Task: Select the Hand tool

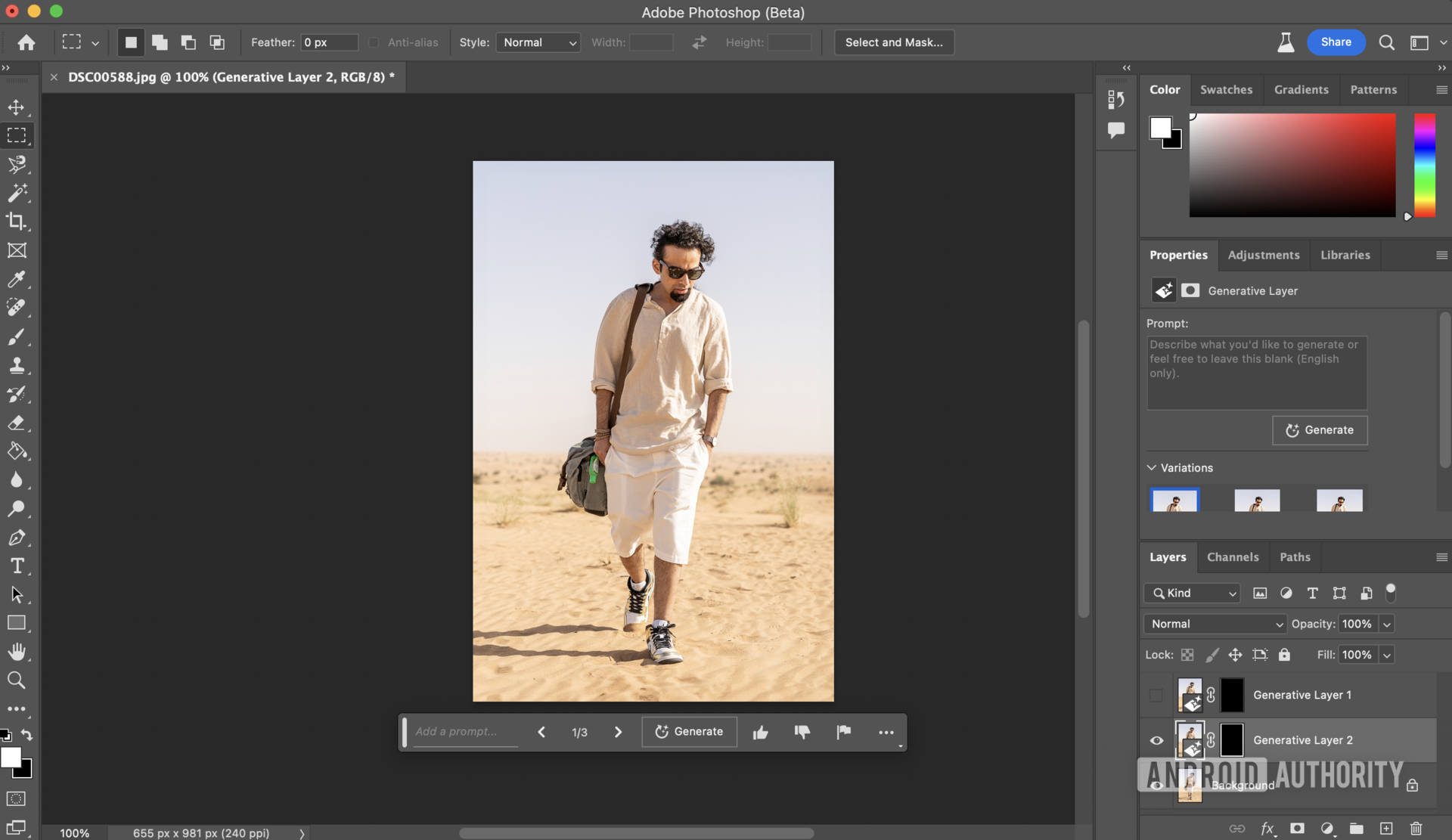Action: pyautogui.click(x=17, y=652)
